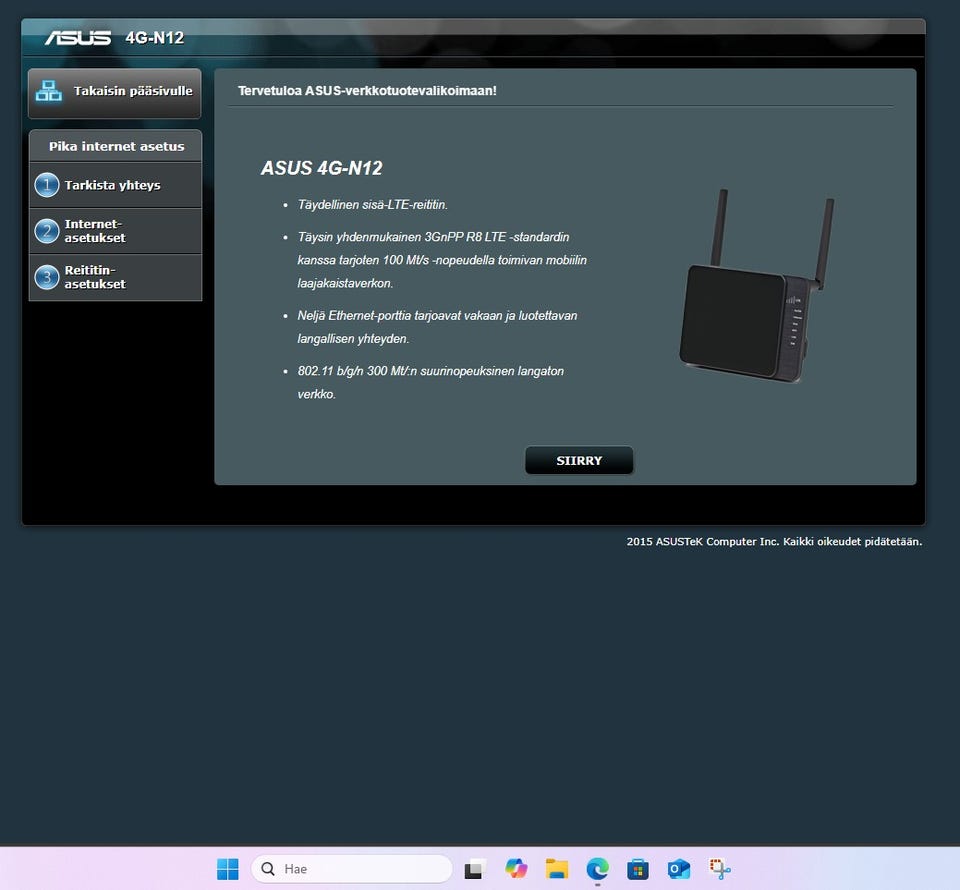960x890 pixels.
Task: Open Snipping Tool from the taskbar
Action: tap(720, 869)
